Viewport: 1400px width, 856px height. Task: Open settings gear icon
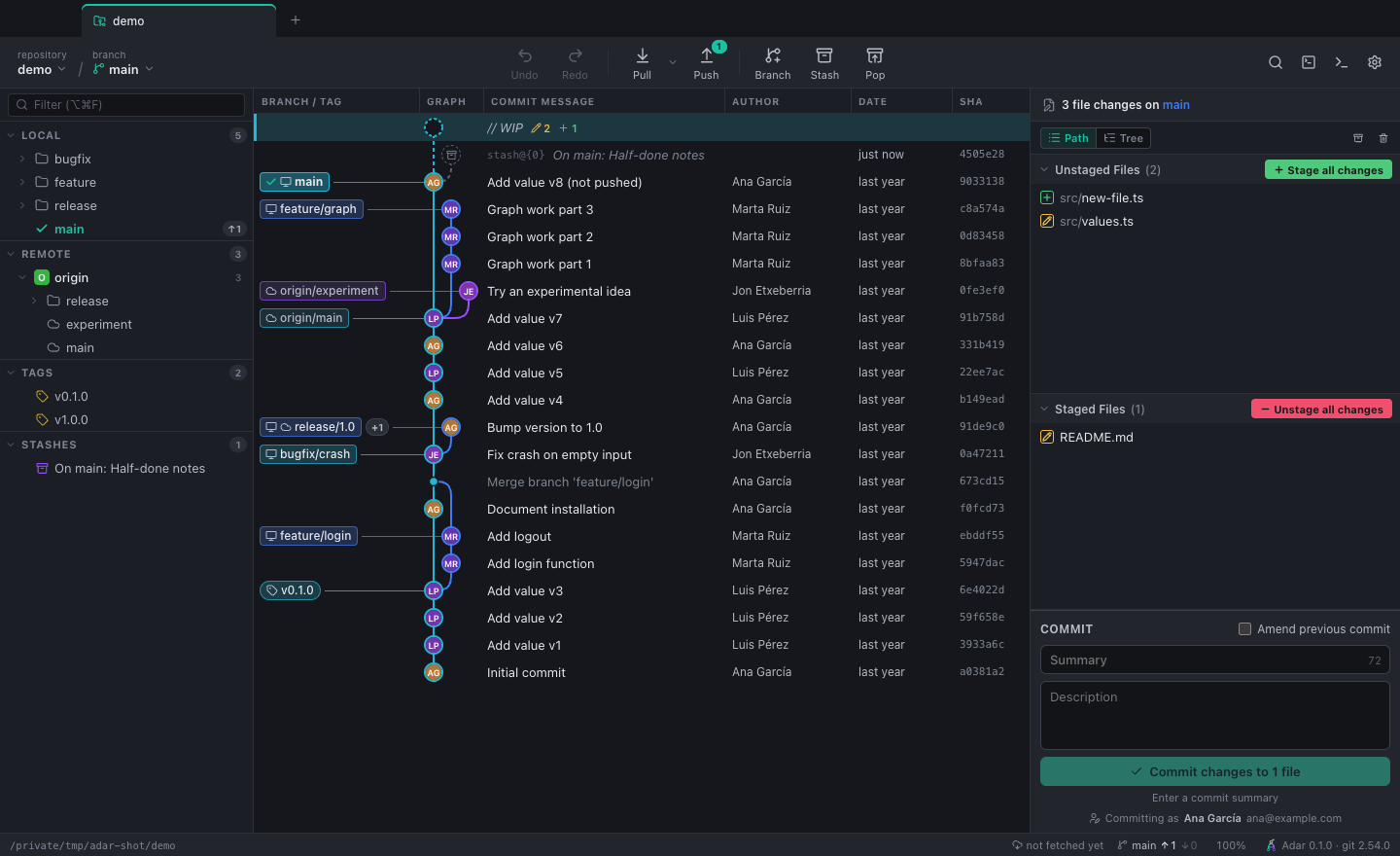tap(1375, 62)
